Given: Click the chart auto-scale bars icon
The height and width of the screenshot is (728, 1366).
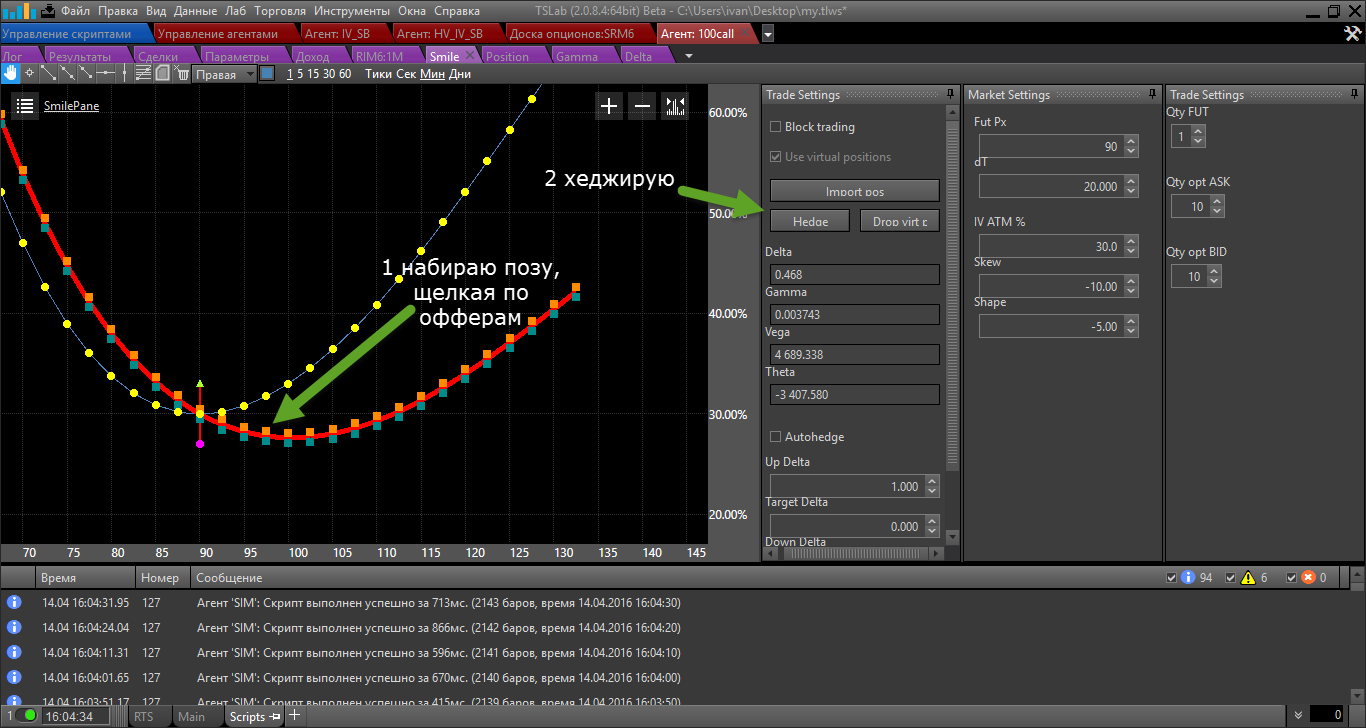Looking at the screenshot, I should (675, 106).
